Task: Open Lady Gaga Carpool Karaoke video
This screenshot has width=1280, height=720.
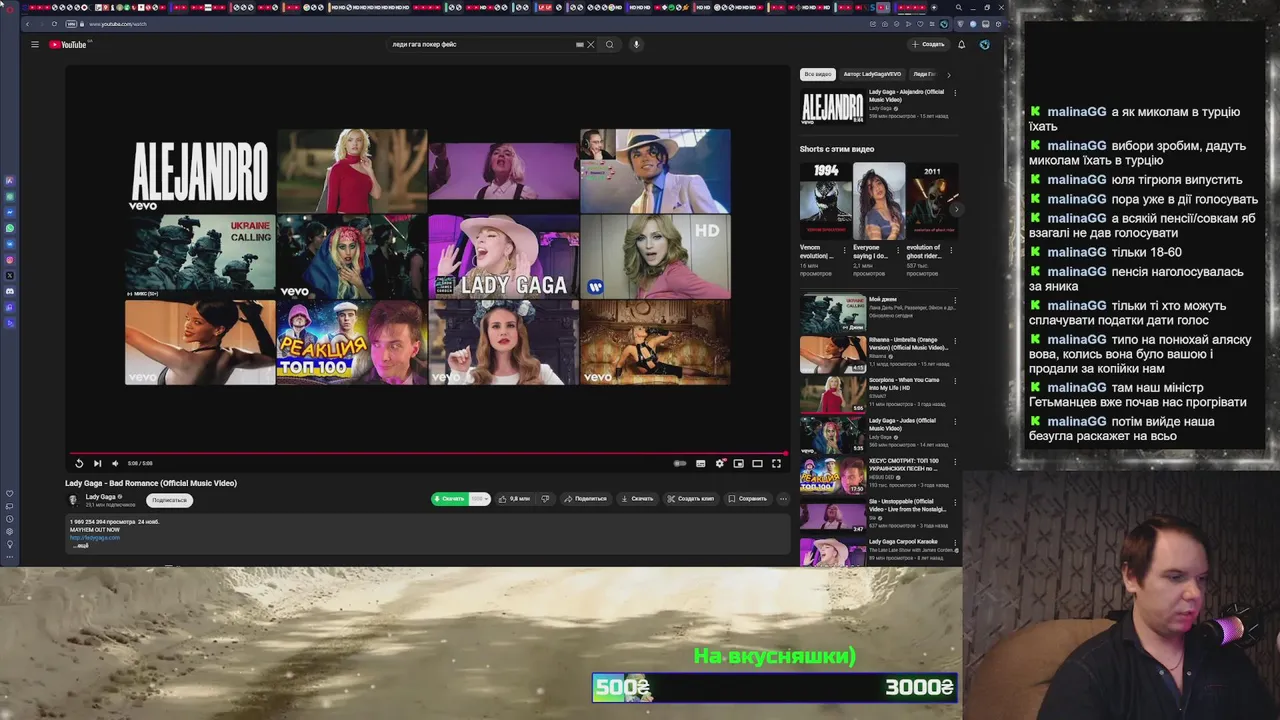Action: coord(832,552)
